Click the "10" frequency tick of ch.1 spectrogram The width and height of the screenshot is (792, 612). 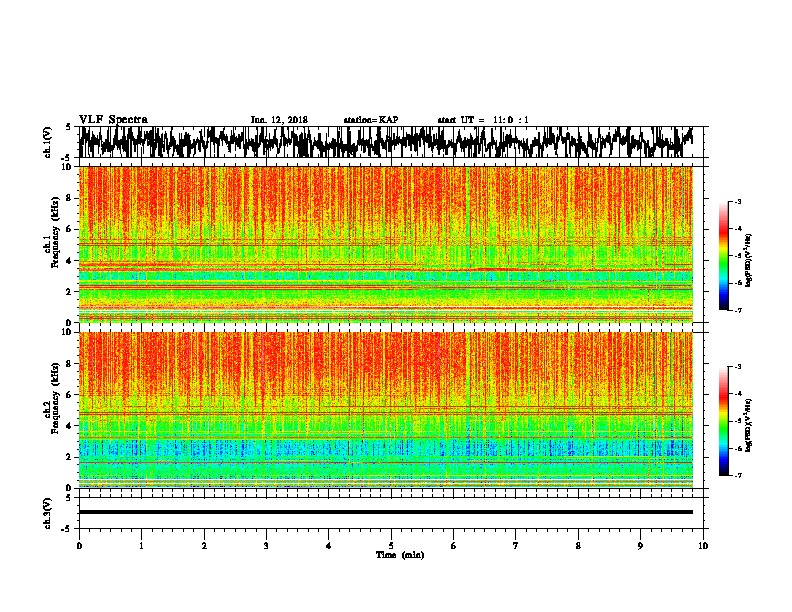pyautogui.click(x=68, y=167)
